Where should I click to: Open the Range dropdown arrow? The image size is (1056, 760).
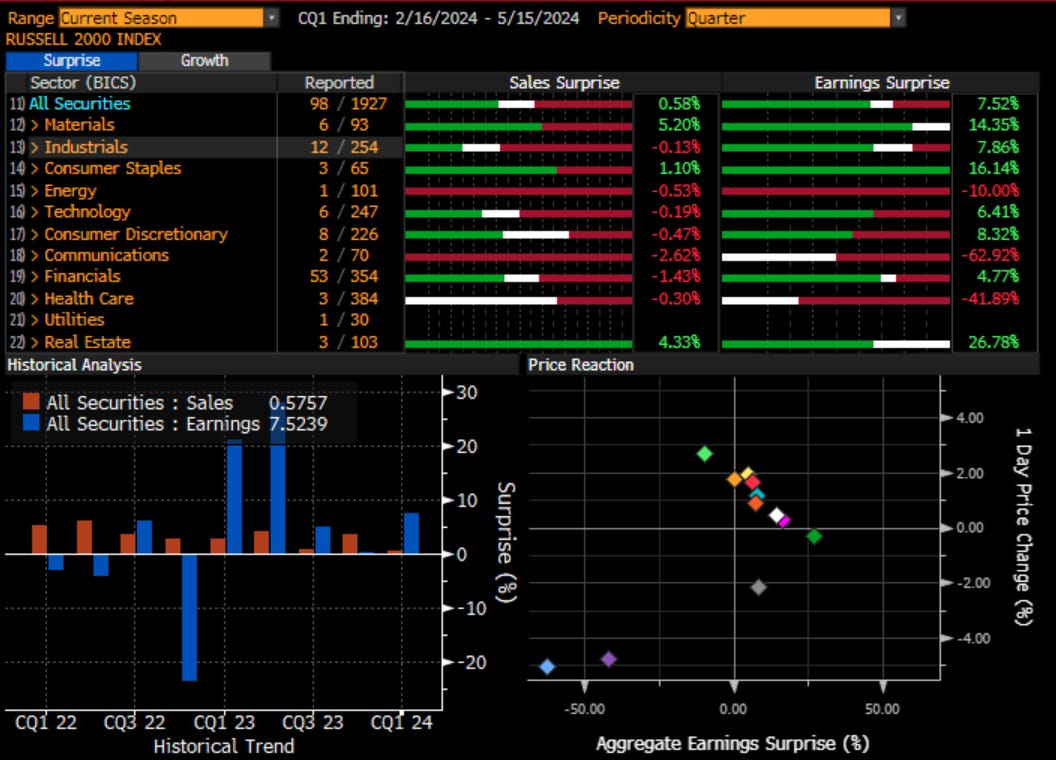271,18
